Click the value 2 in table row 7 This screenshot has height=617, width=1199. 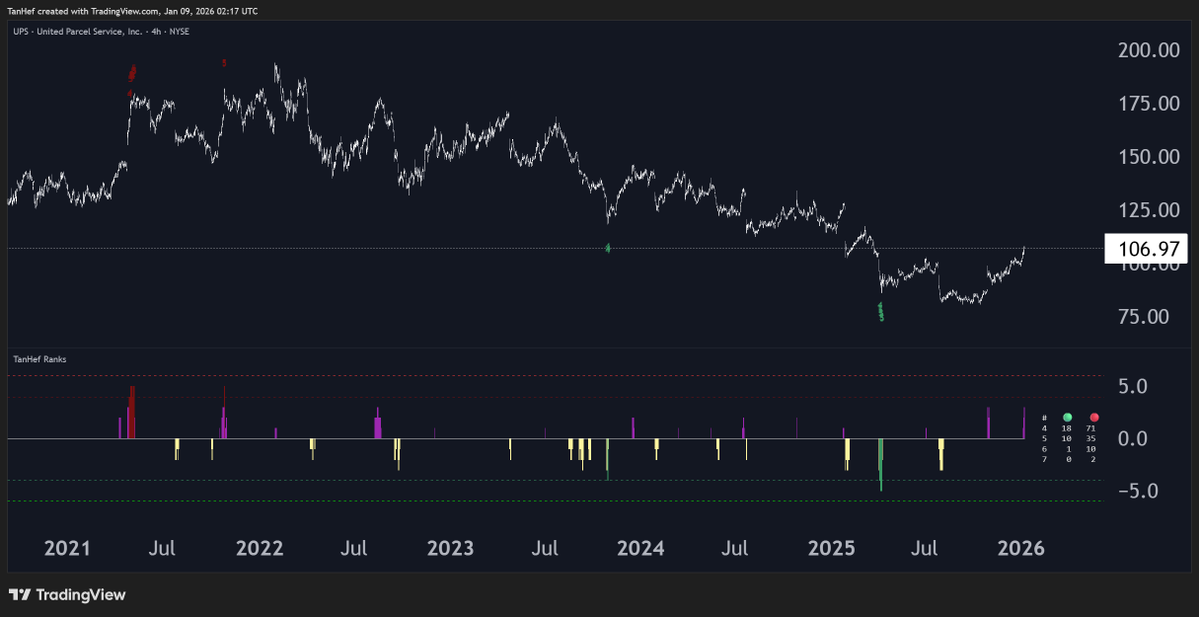(1094, 459)
